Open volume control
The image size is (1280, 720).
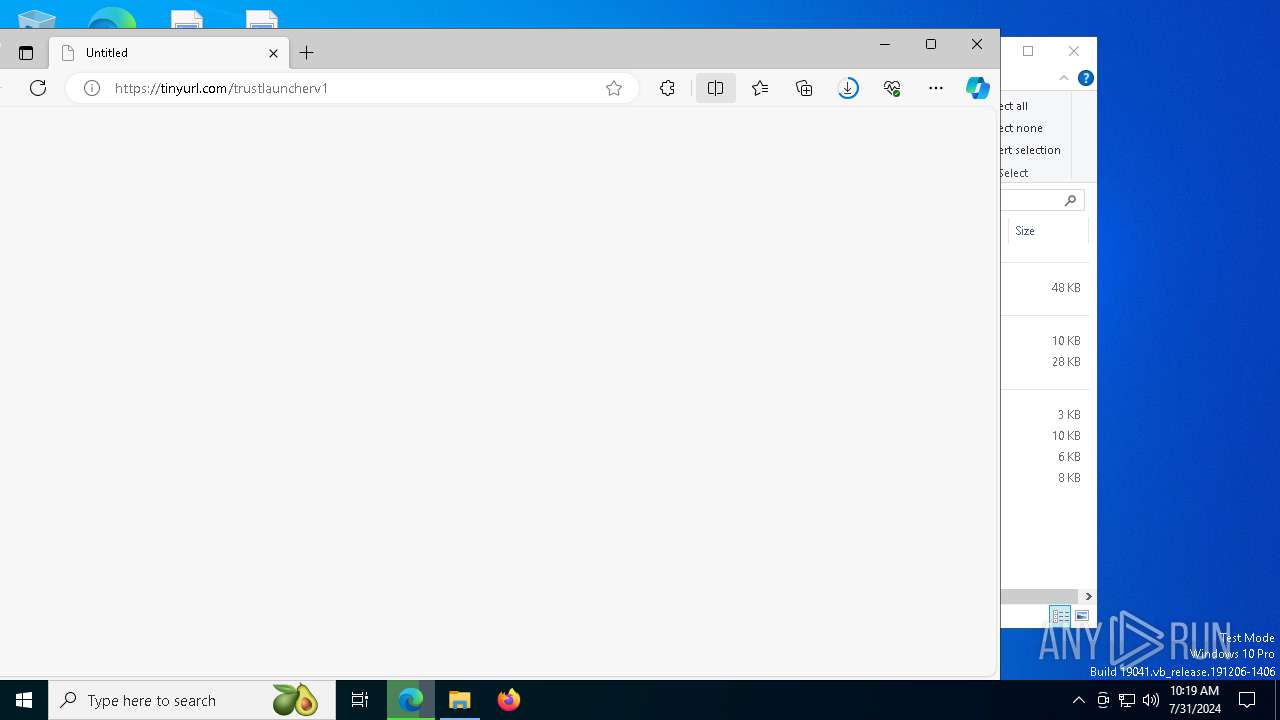click(x=1151, y=700)
